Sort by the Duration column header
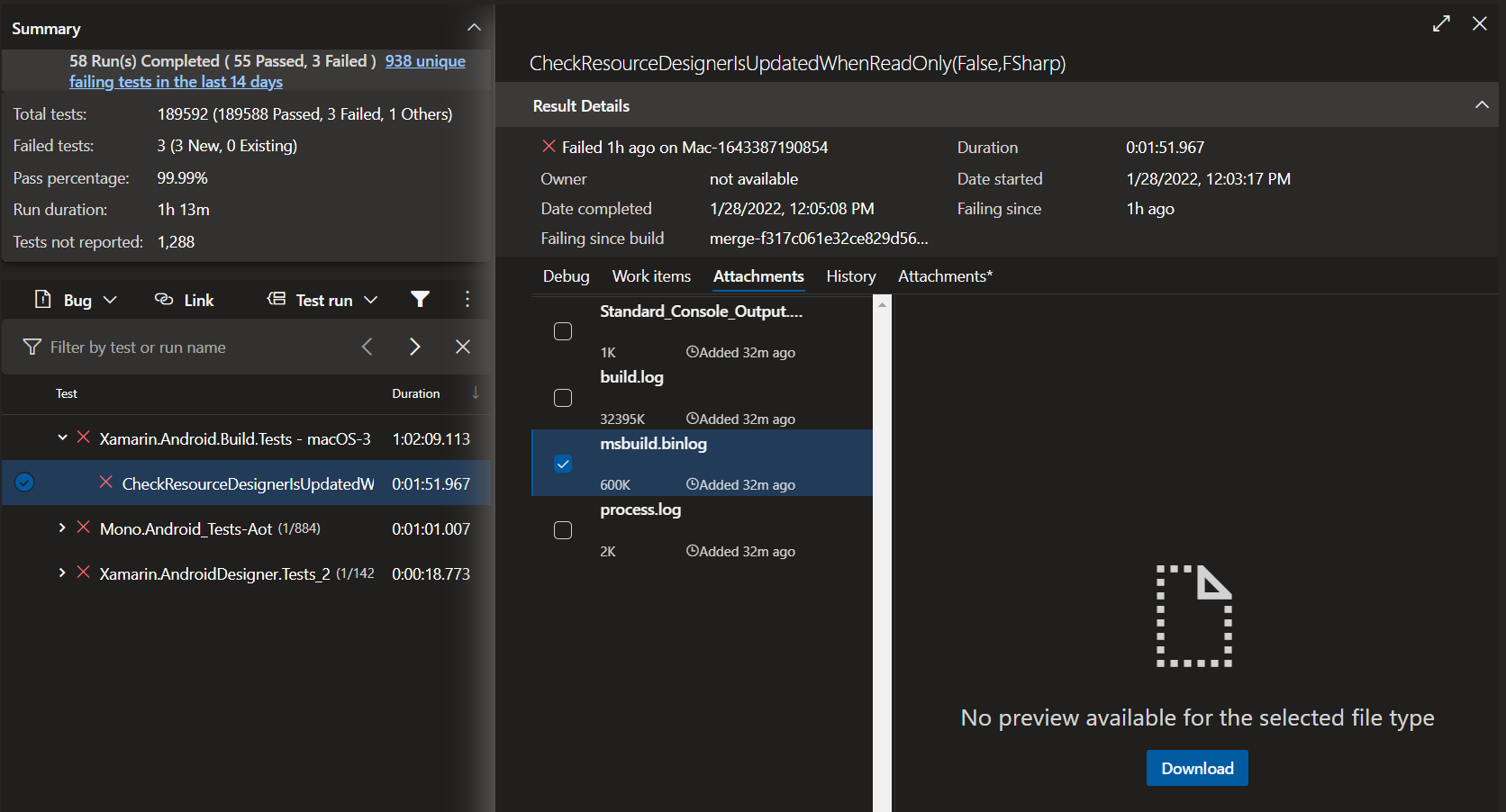 (x=416, y=393)
